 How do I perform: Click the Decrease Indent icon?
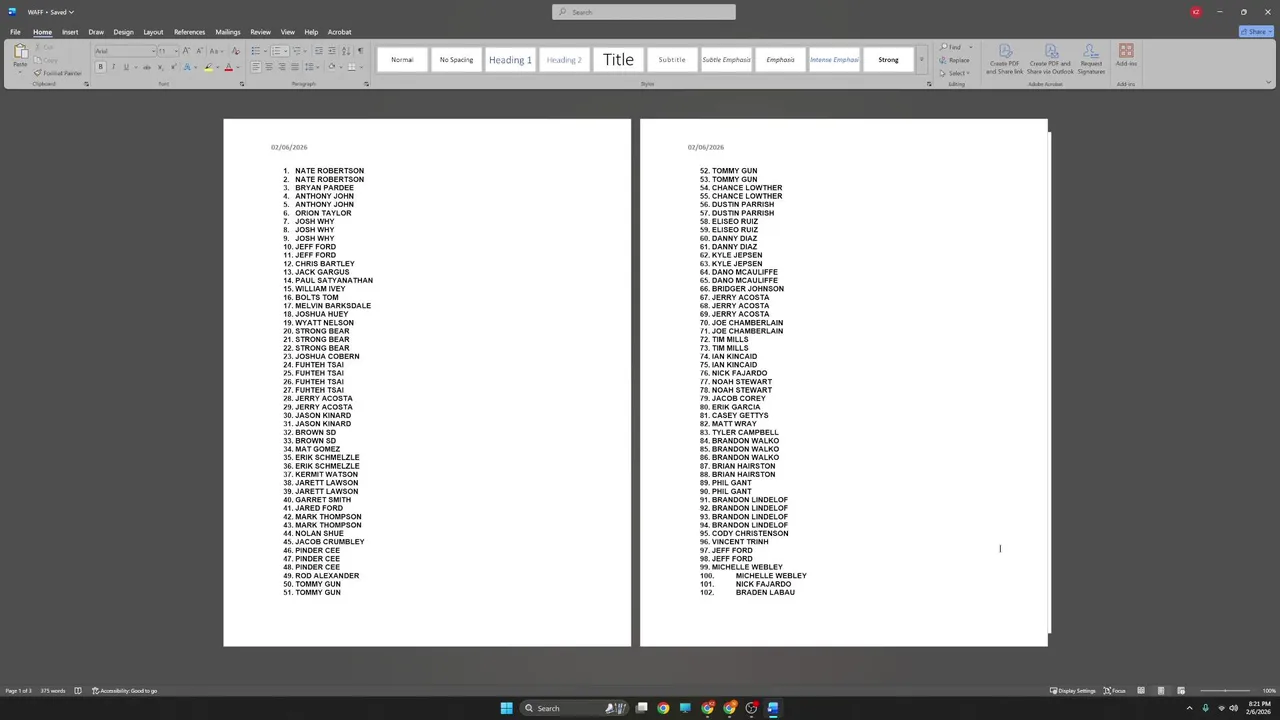point(318,51)
